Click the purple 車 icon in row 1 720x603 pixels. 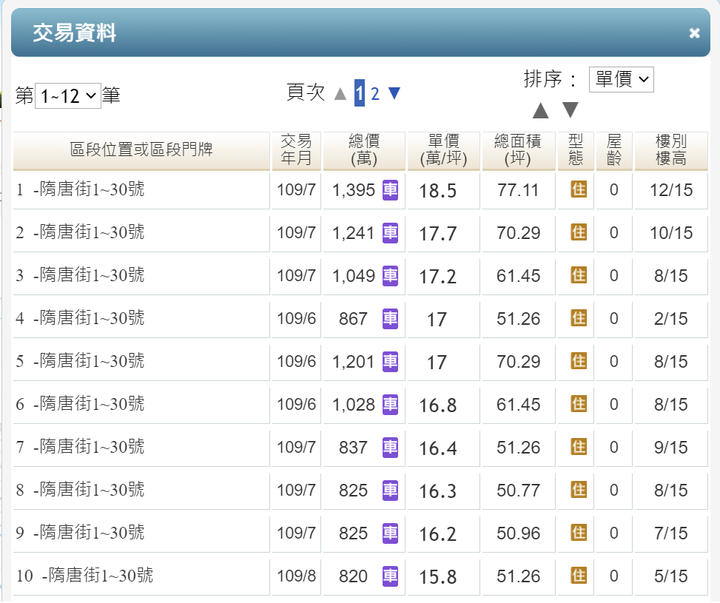(x=390, y=190)
